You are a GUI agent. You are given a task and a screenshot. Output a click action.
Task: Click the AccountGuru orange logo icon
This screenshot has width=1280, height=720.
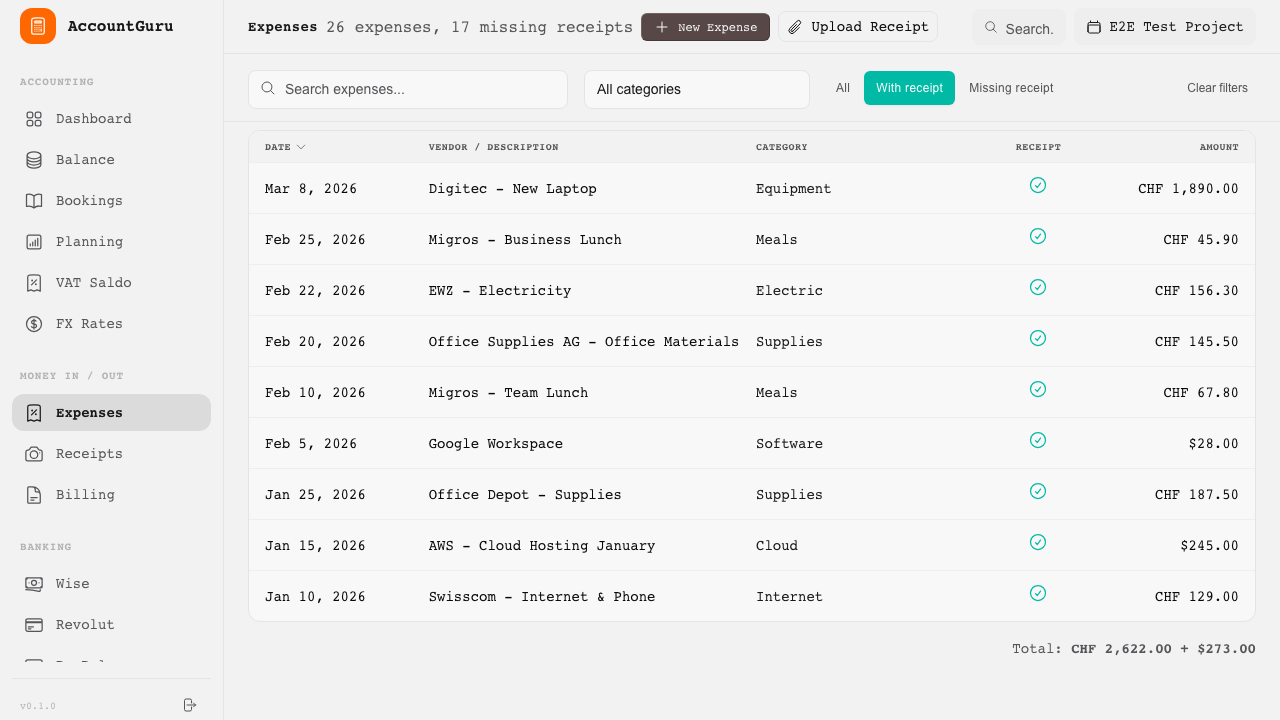[38, 26]
